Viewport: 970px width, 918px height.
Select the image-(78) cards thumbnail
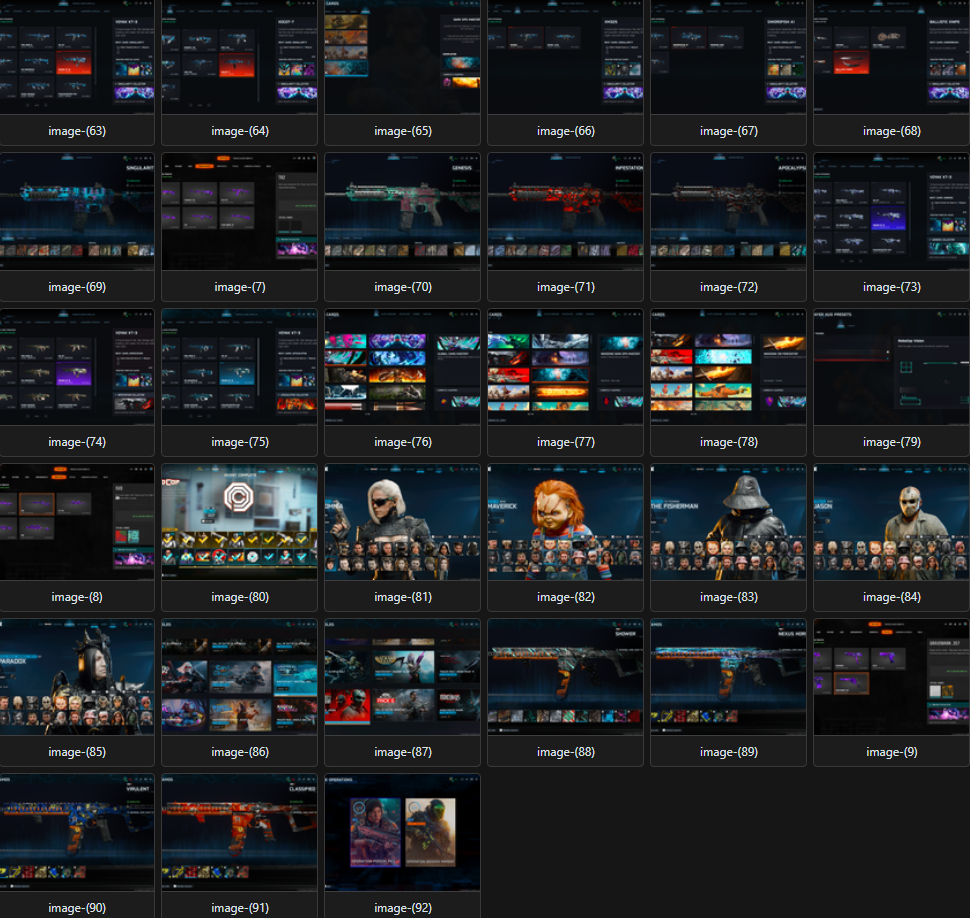tap(728, 367)
